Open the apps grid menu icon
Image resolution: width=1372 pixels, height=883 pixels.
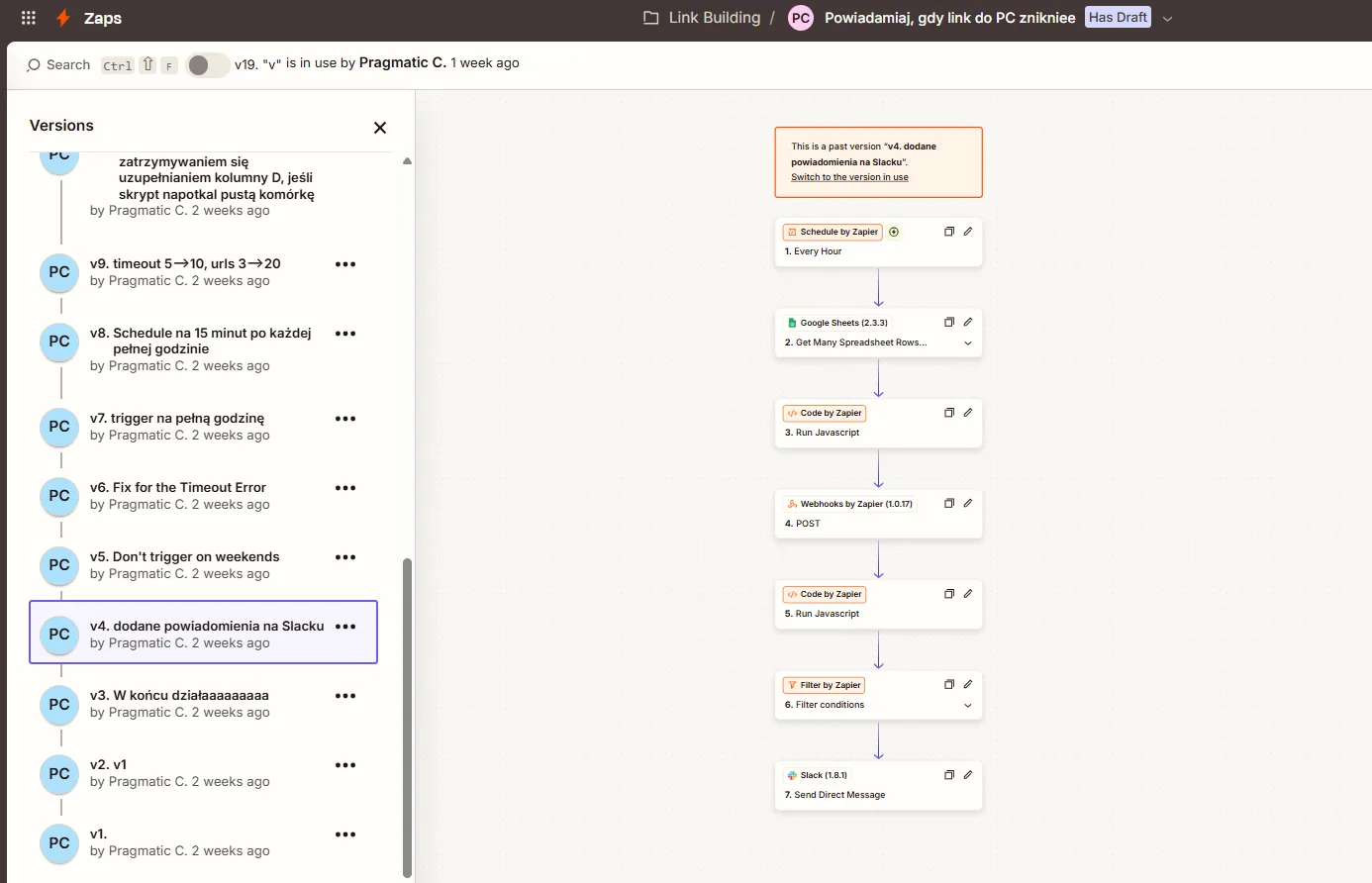pyautogui.click(x=29, y=18)
